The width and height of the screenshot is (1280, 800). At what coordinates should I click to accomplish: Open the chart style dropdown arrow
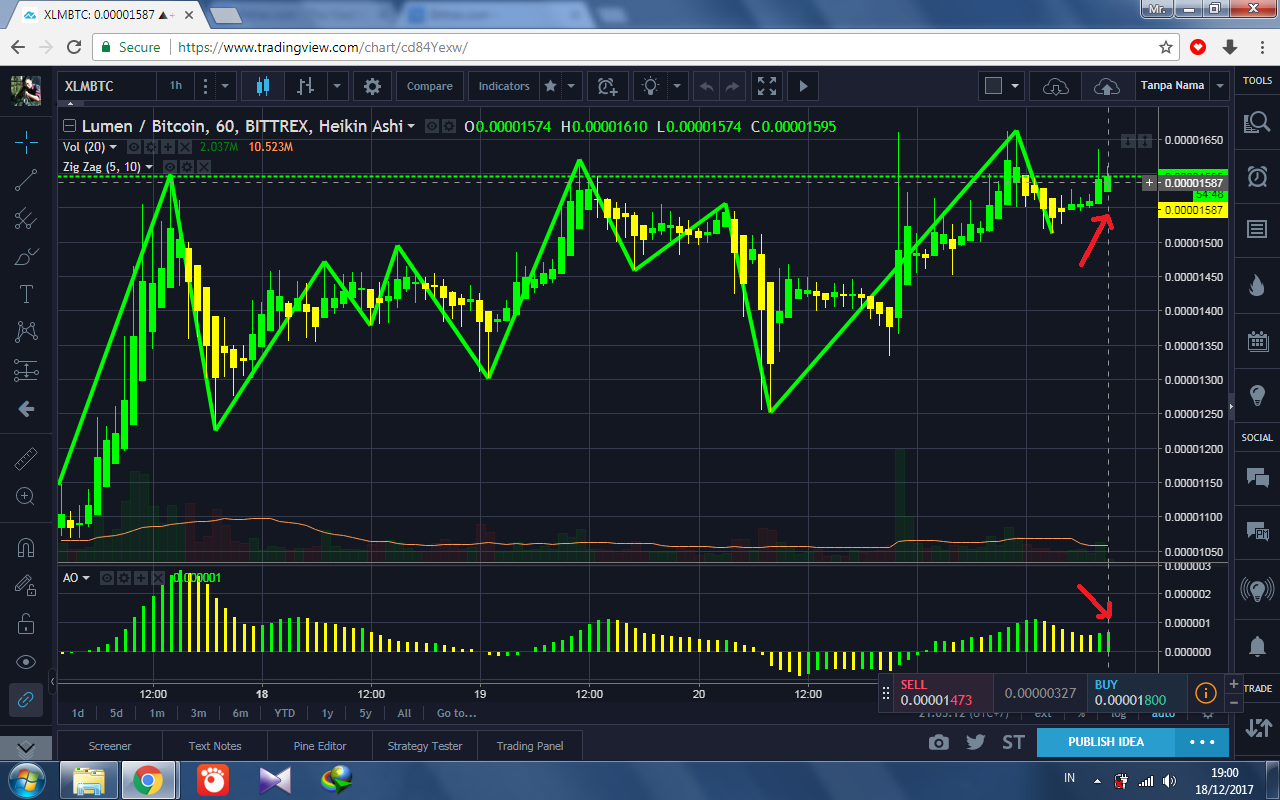[338, 86]
